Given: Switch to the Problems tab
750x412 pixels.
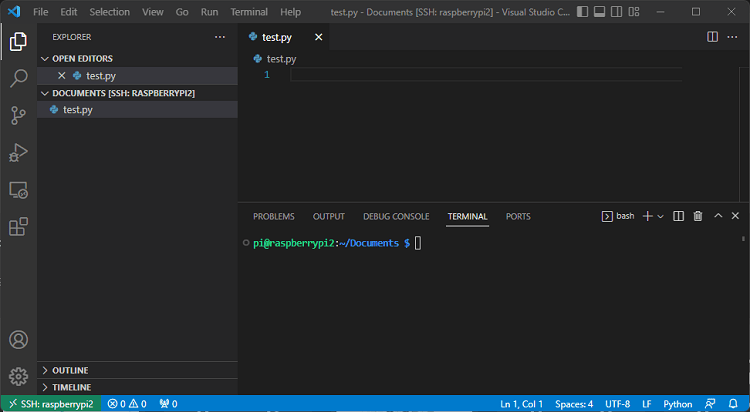Looking at the screenshot, I should tap(273, 216).
